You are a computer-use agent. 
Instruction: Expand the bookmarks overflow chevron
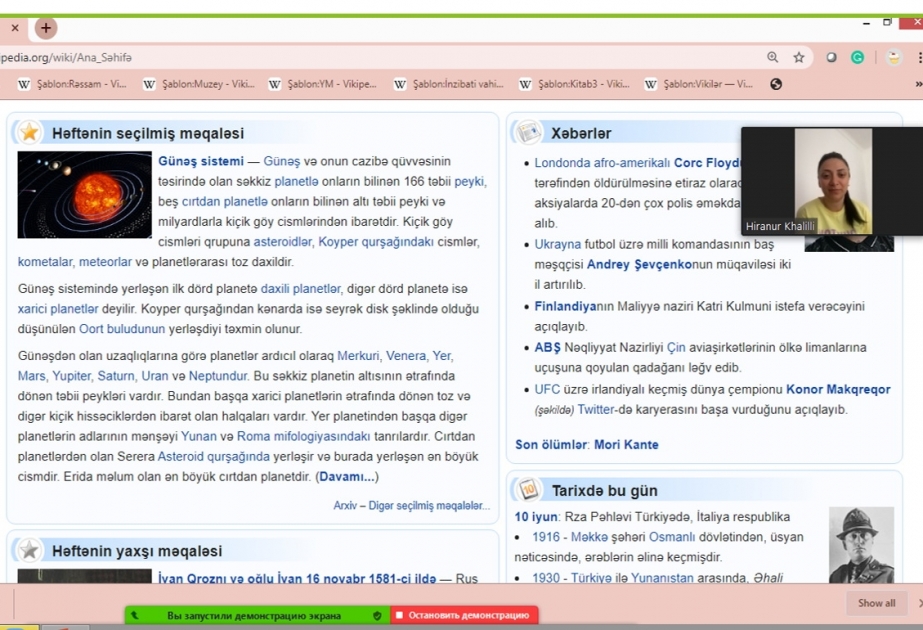(x=918, y=84)
